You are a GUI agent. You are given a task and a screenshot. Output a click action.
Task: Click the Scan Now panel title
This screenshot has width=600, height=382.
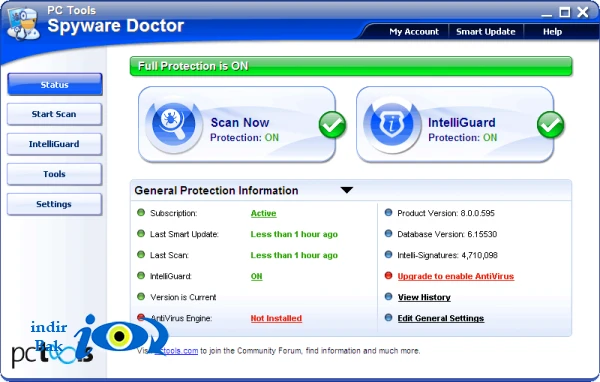point(240,122)
